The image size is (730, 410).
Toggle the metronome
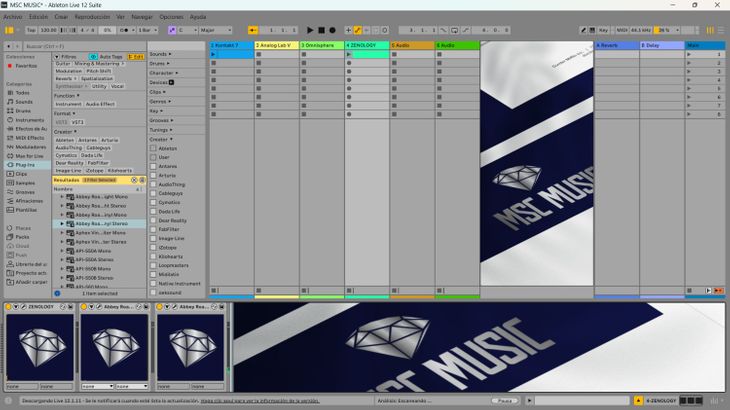[x=125, y=30]
